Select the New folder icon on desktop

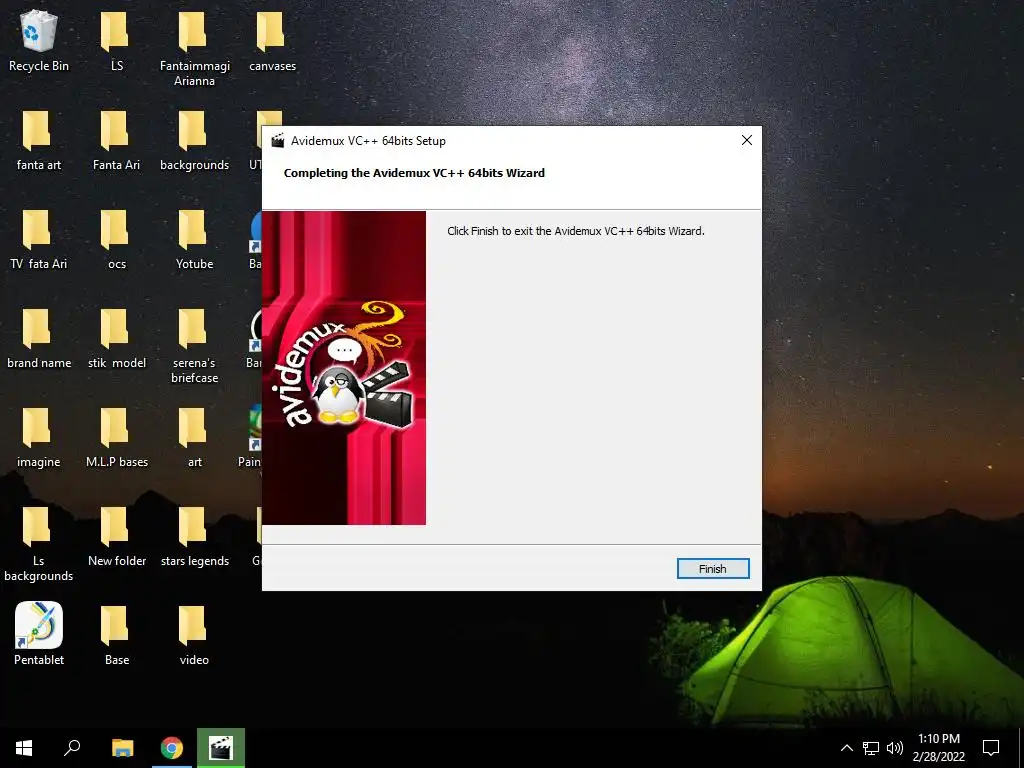tap(116, 537)
